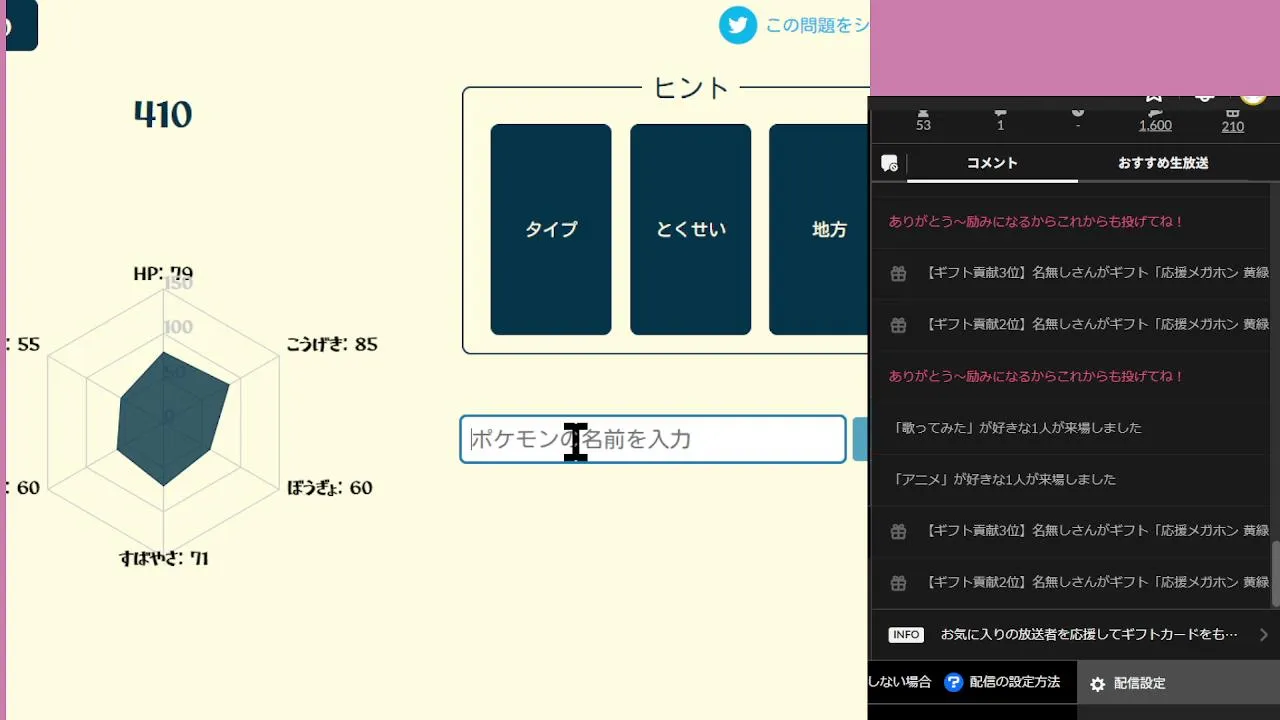The width and height of the screenshot is (1280, 720).
Task: Open the お気に入りの放送者を応援して info message
Action: [x=1089, y=635]
